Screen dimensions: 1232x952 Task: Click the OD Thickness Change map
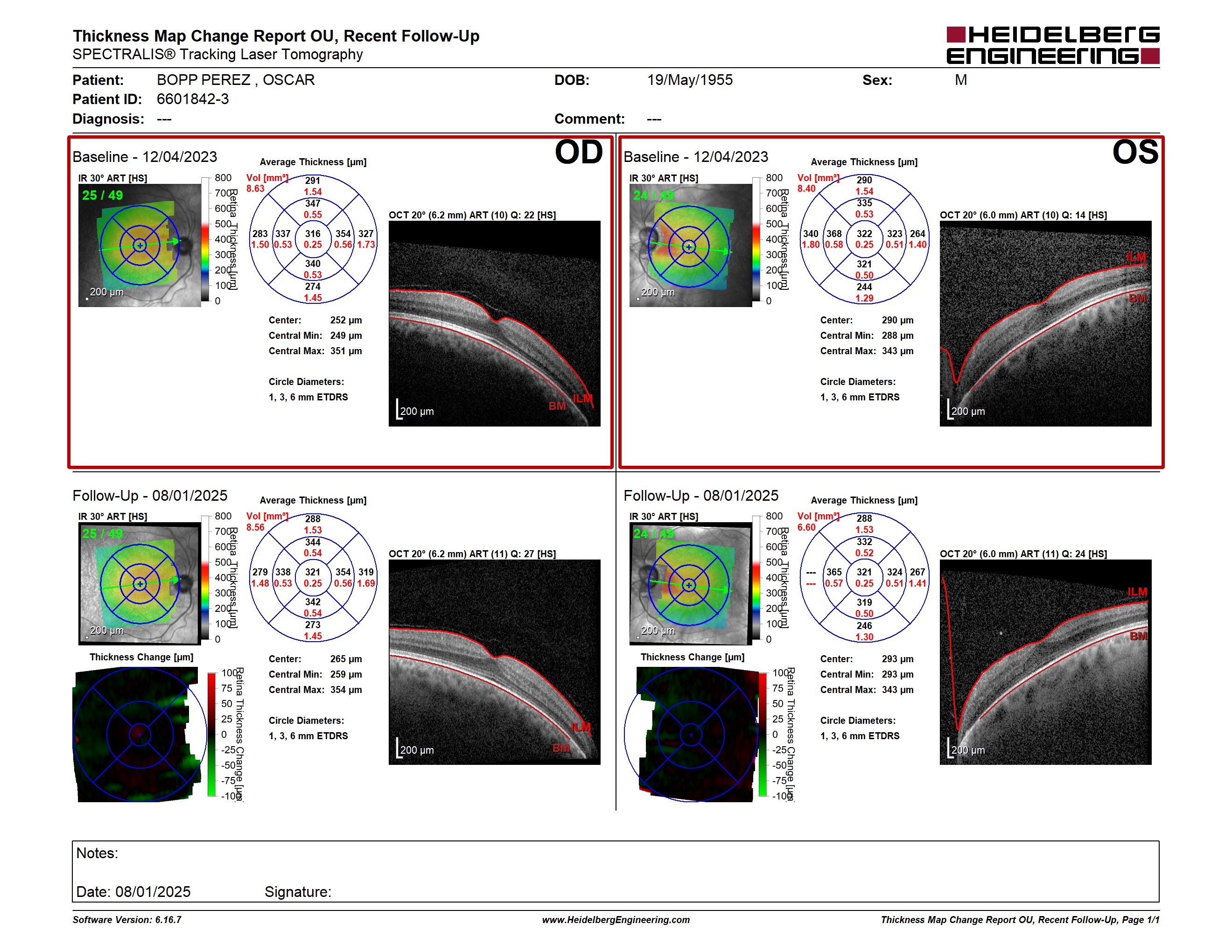click(140, 735)
